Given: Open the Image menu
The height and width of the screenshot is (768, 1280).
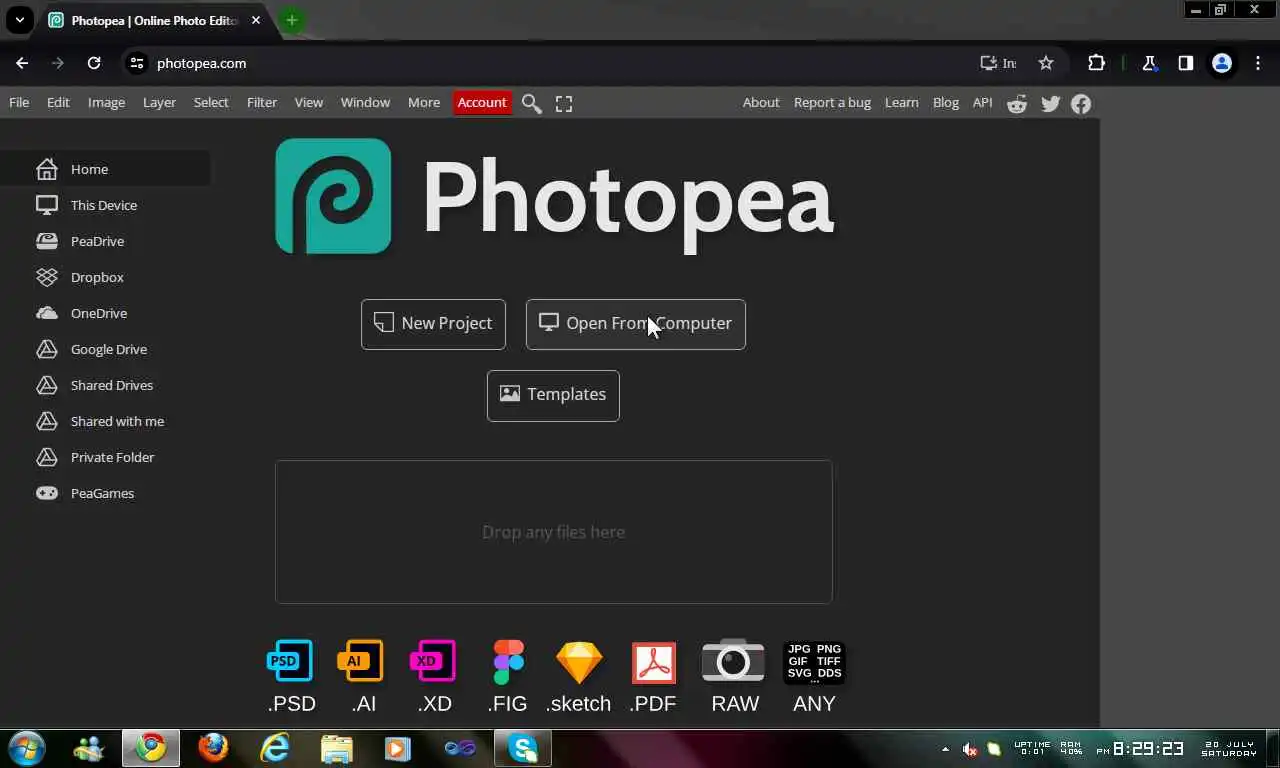Looking at the screenshot, I should pyautogui.click(x=106, y=102).
